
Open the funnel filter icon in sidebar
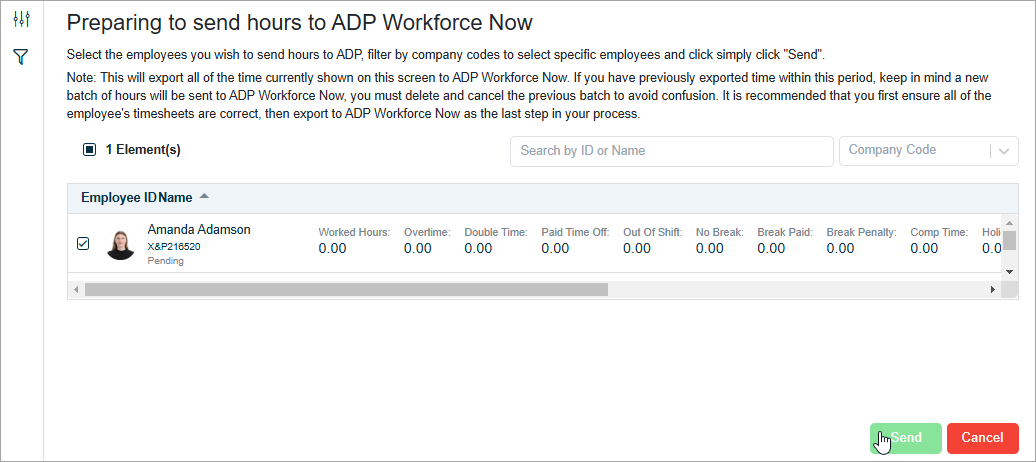click(21, 57)
